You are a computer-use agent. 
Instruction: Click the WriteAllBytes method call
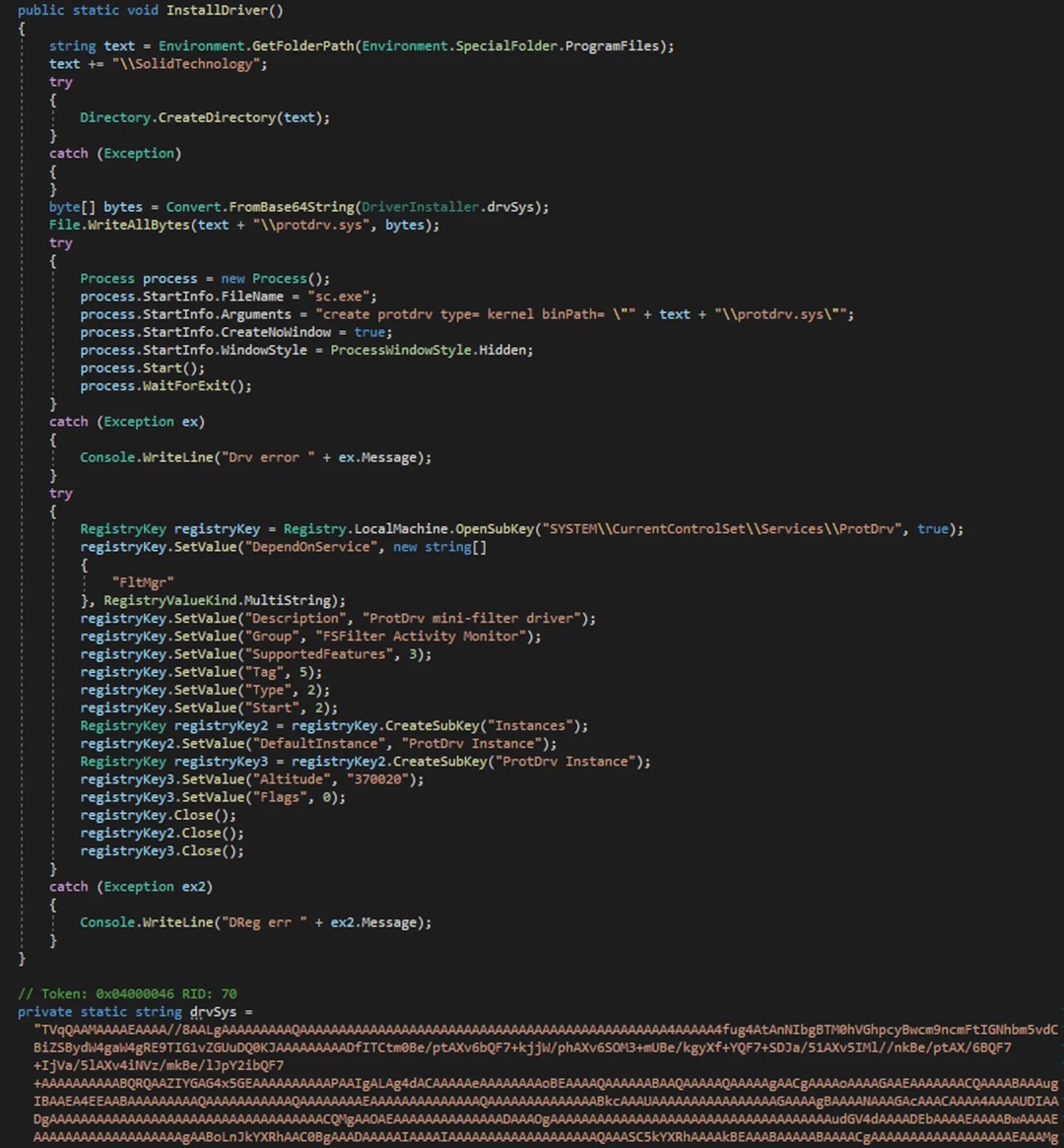139,225
